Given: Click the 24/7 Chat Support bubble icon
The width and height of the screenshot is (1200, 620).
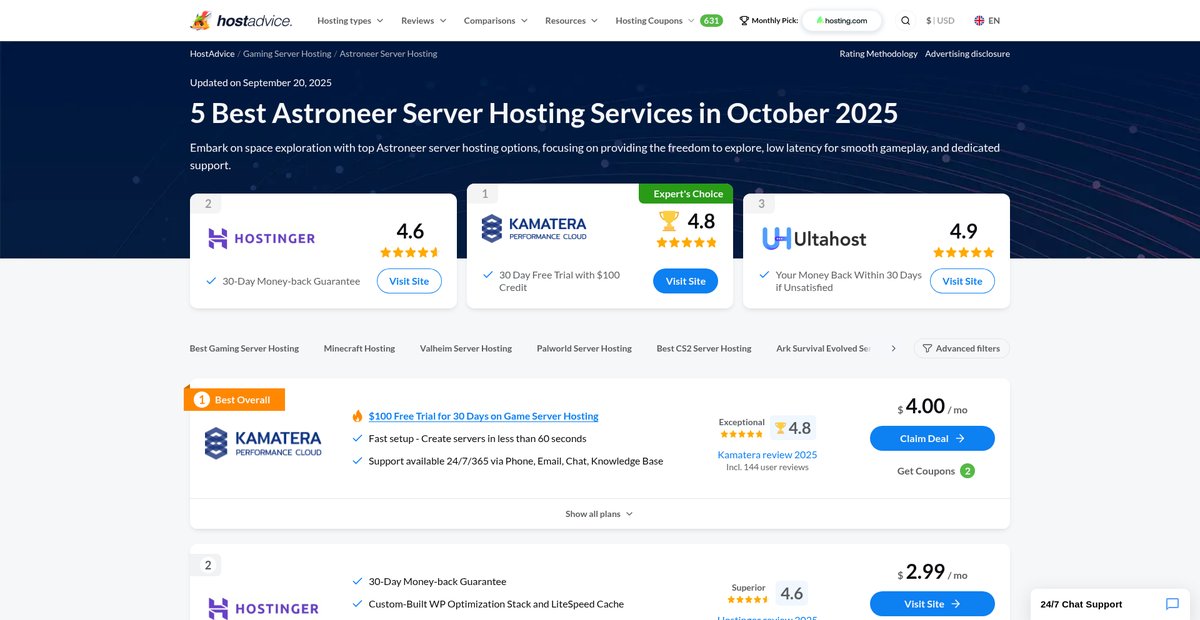Looking at the screenshot, I should point(1172,604).
